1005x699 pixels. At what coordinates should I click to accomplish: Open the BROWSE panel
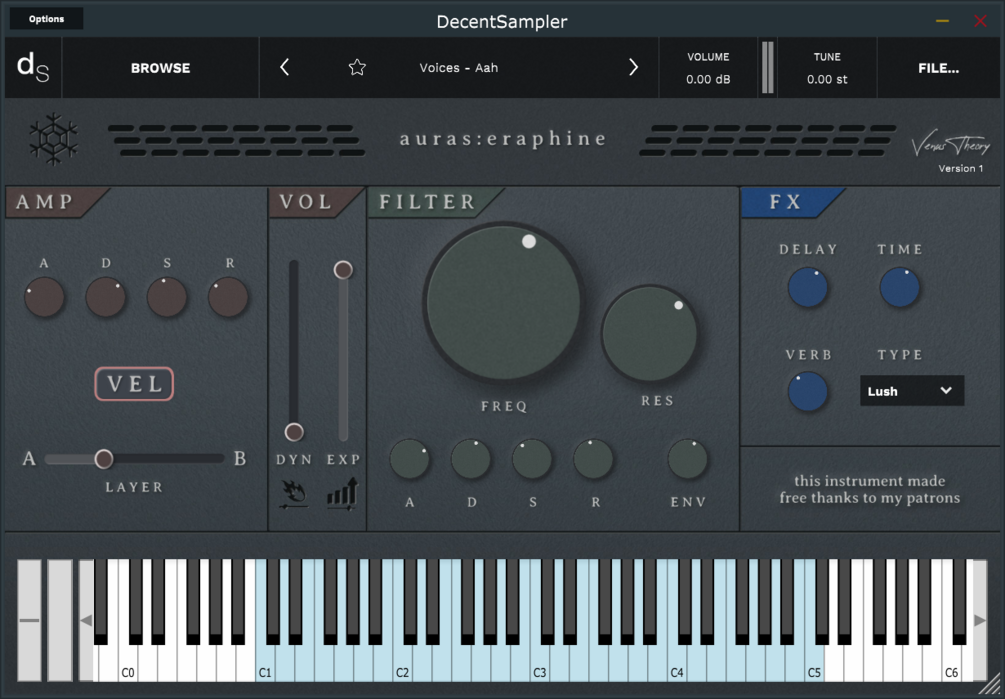tap(160, 68)
